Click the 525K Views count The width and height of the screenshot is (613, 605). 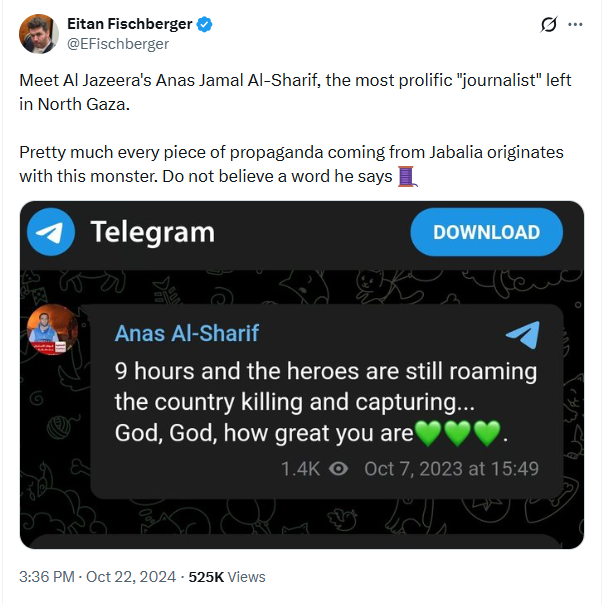tap(226, 576)
